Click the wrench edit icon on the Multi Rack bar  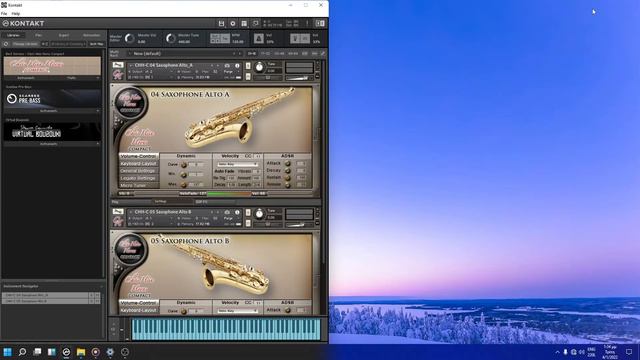click(323, 53)
